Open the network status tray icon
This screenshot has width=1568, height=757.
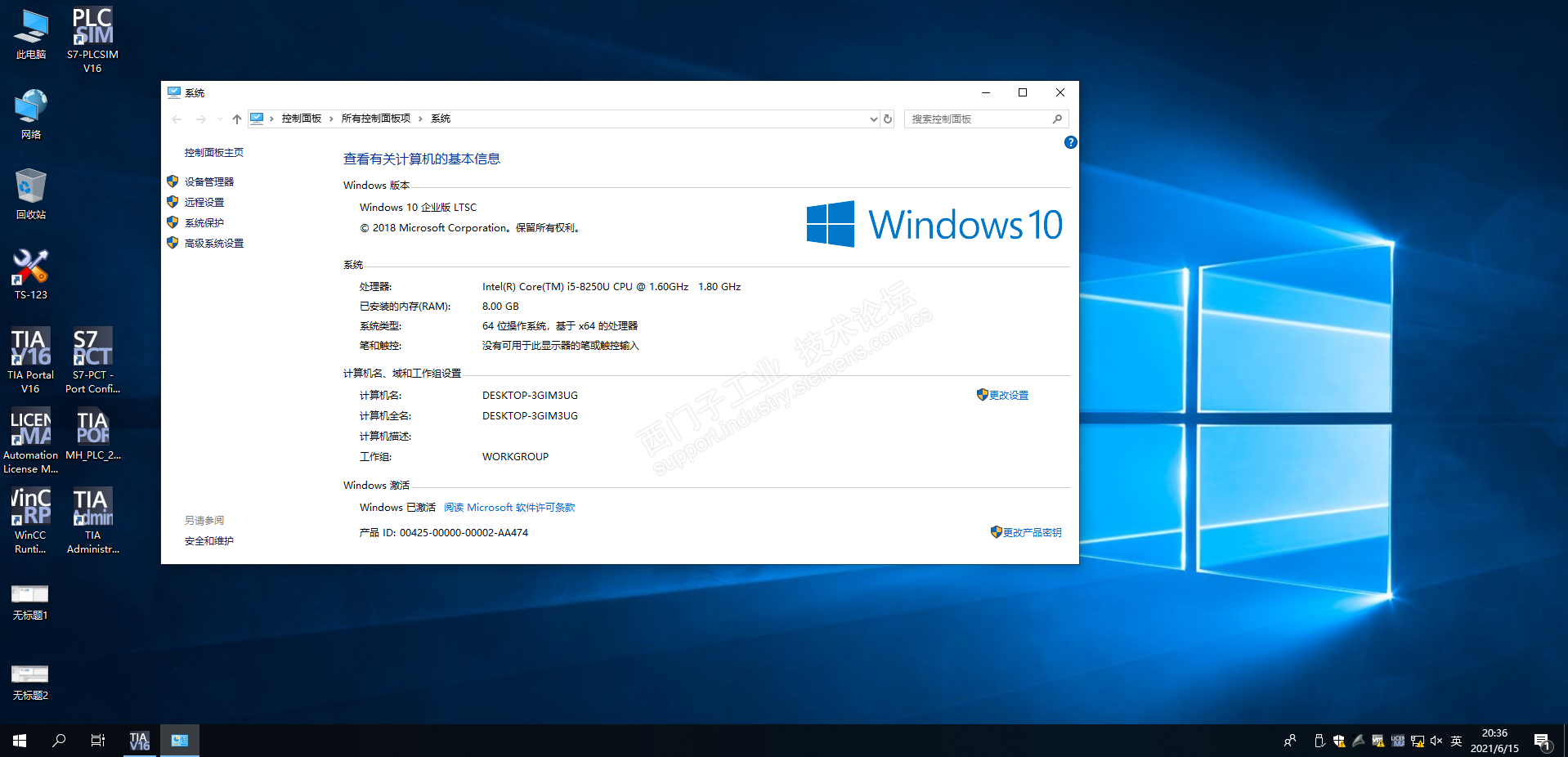point(1417,741)
